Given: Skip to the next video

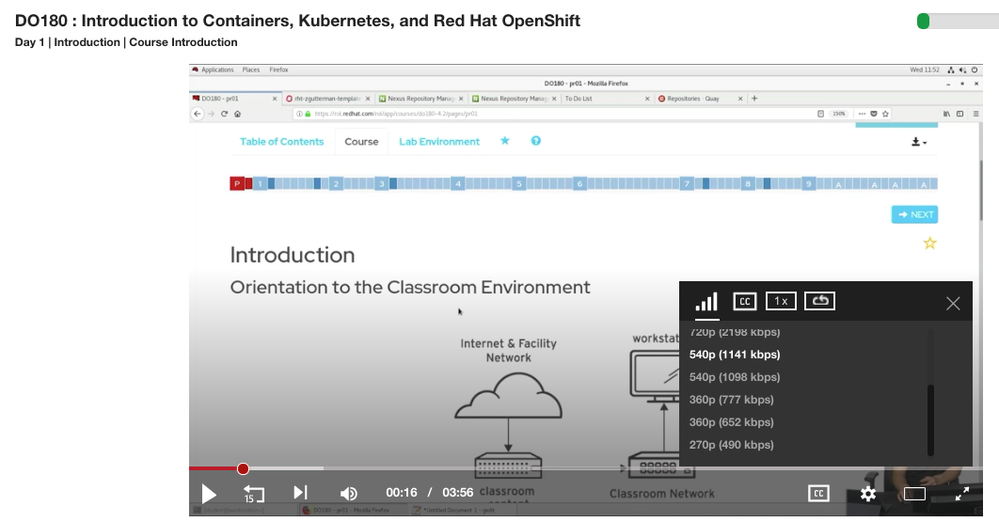Looking at the screenshot, I should click(300, 493).
